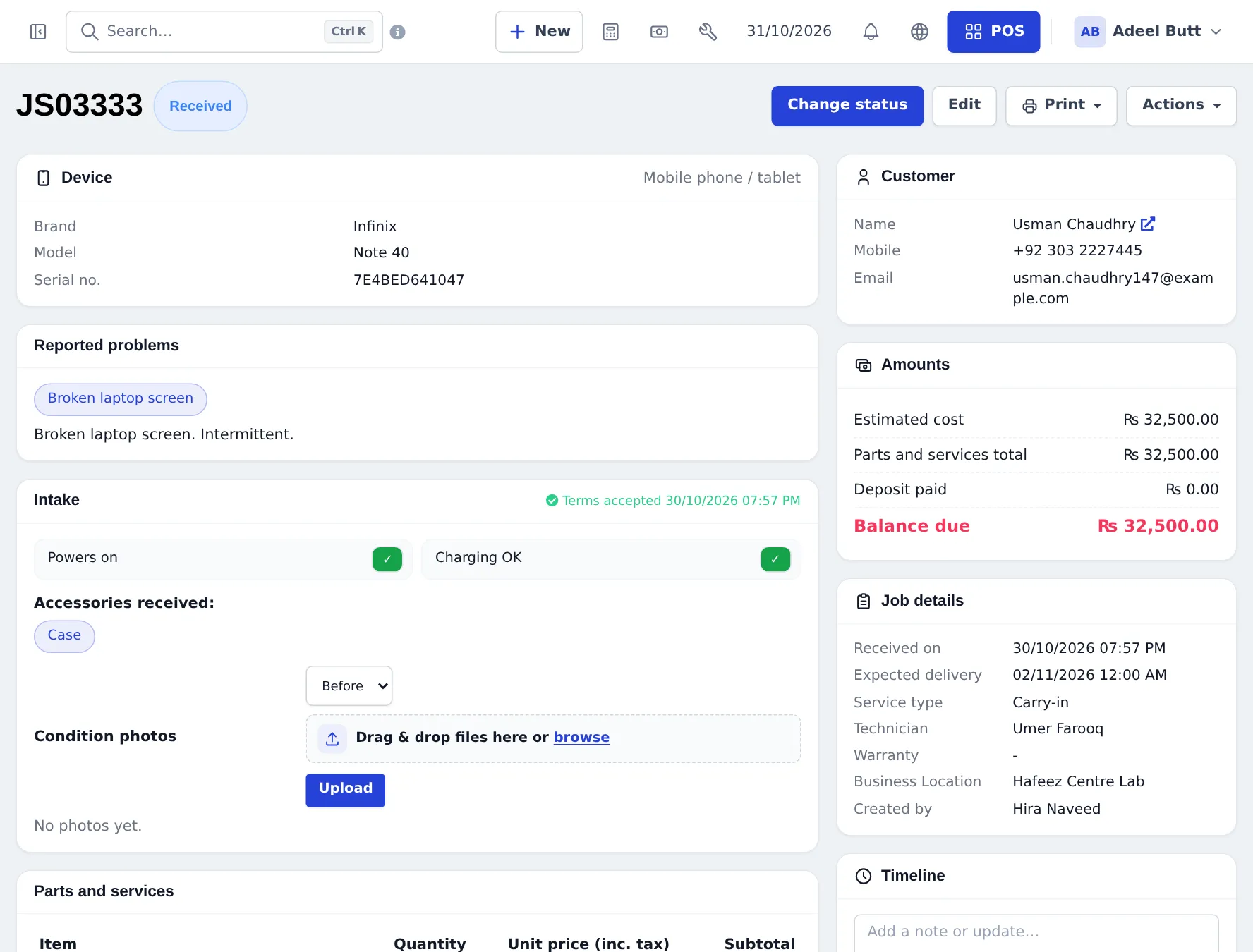The image size is (1253, 952).
Task: Click the Note 40 model value
Action: pyautogui.click(x=381, y=252)
